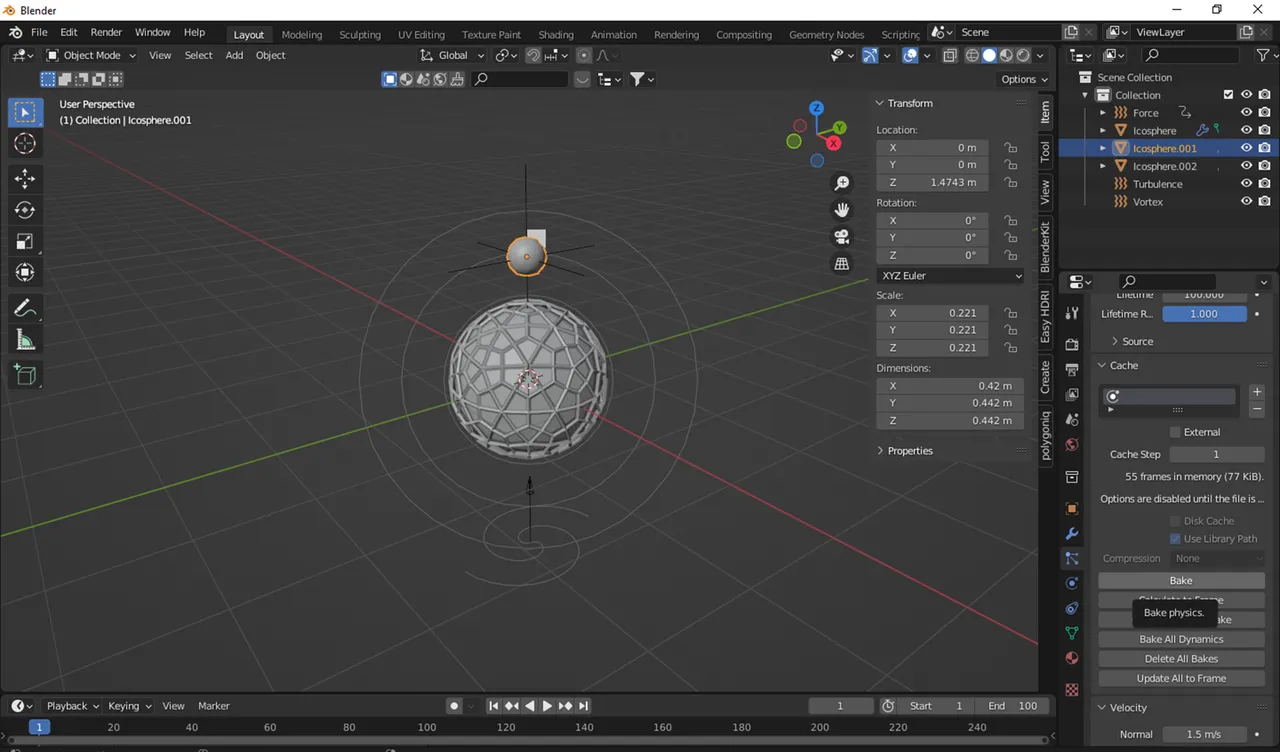Toggle Collection exclude checkbox
The width and height of the screenshot is (1280, 752).
[x=1228, y=95]
